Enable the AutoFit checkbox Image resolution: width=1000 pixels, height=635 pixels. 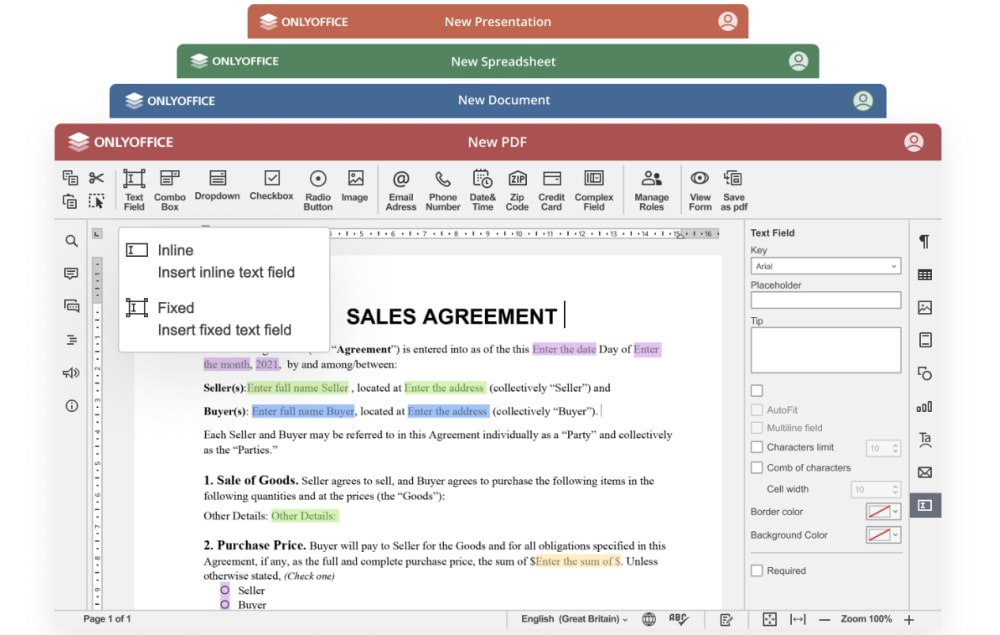(x=757, y=410)
